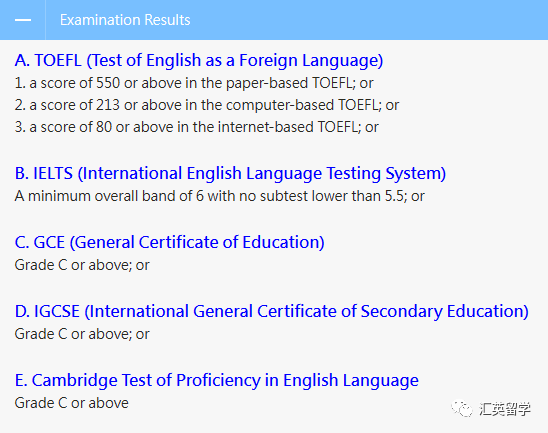This screenshot has width=548, height=433.
Task: Open the TOEFL heading link
Action: (199, 60)
